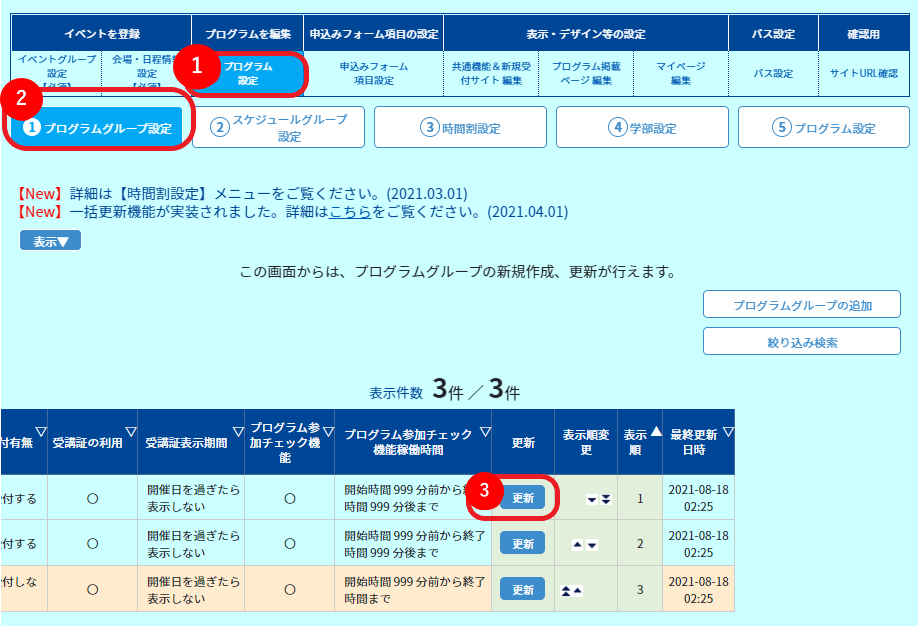Sort by 表示順 ascending triangle
The image size is (918, 626).
click(656, 432)
